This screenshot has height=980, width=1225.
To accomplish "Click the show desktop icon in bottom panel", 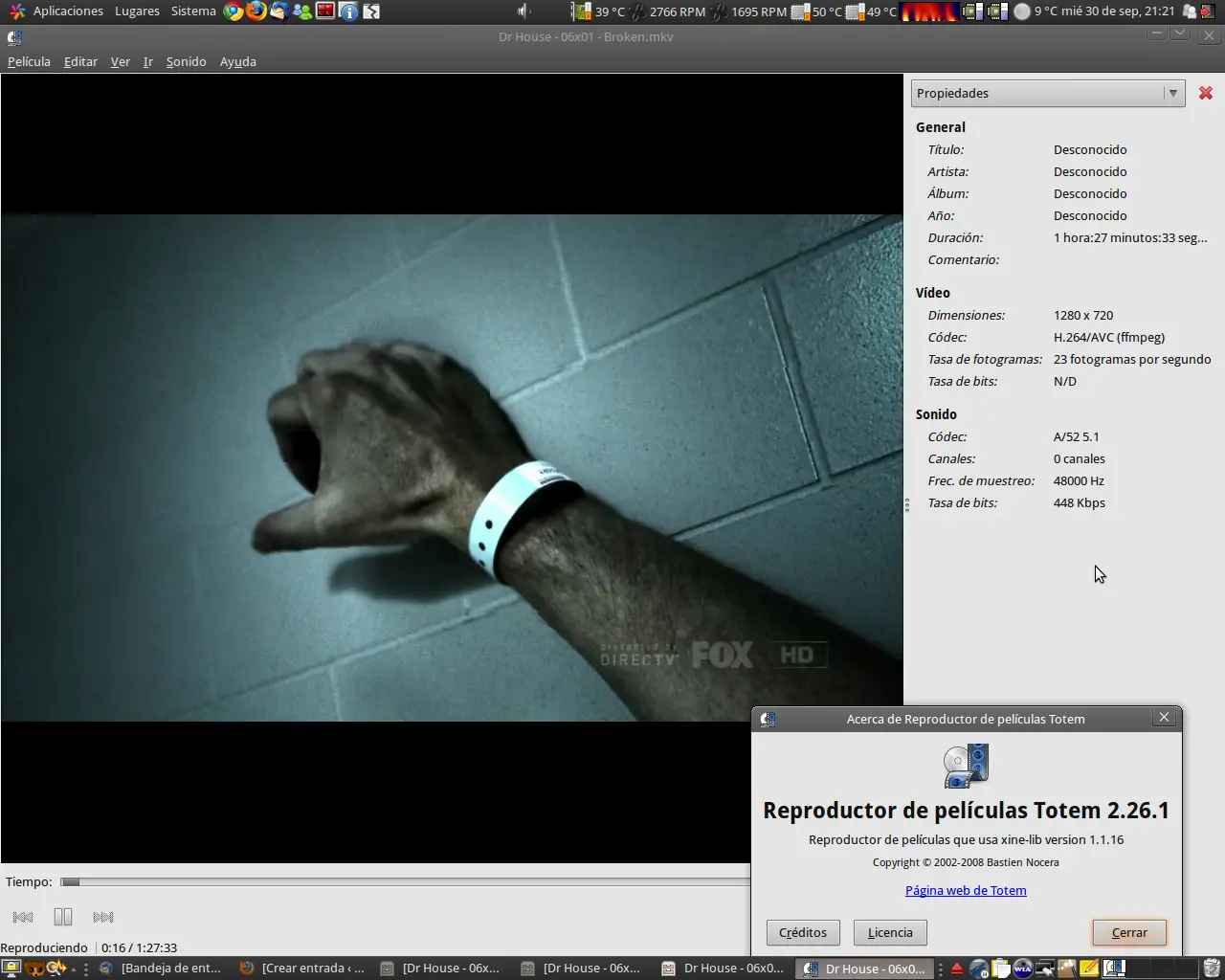I will 11,969.
